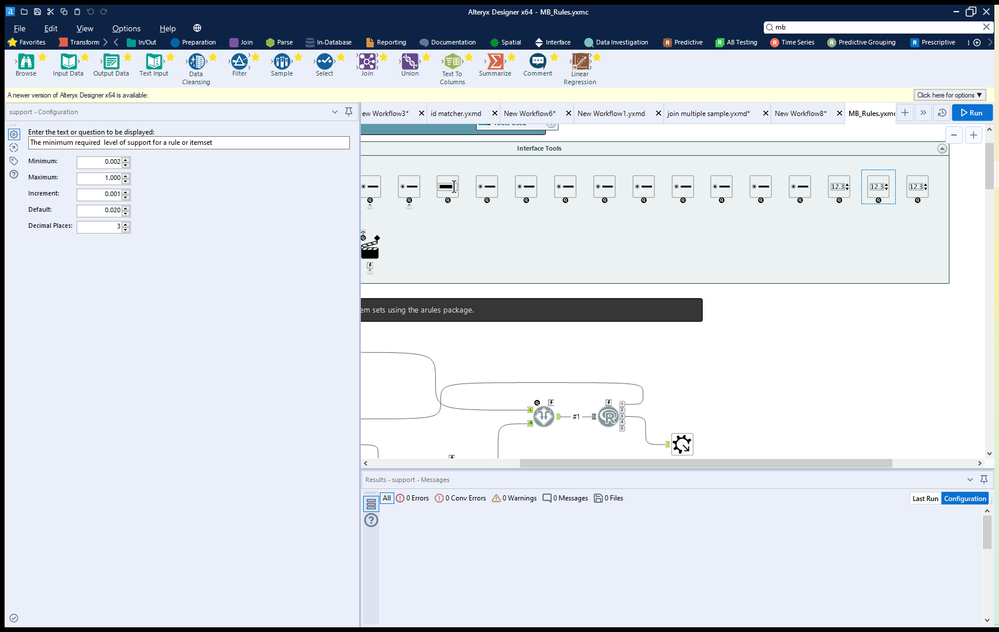
Task: Toggle the favorite star for Output Data
Action: pyautogui.click(x=127, y=57)
